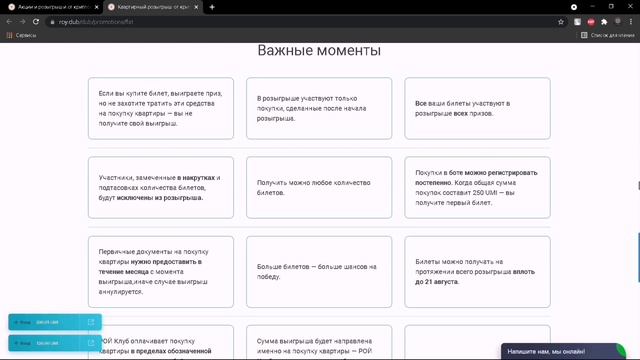640x360 pixels.
Task: Click the lock icon in address bar
Action: [52, 22]
